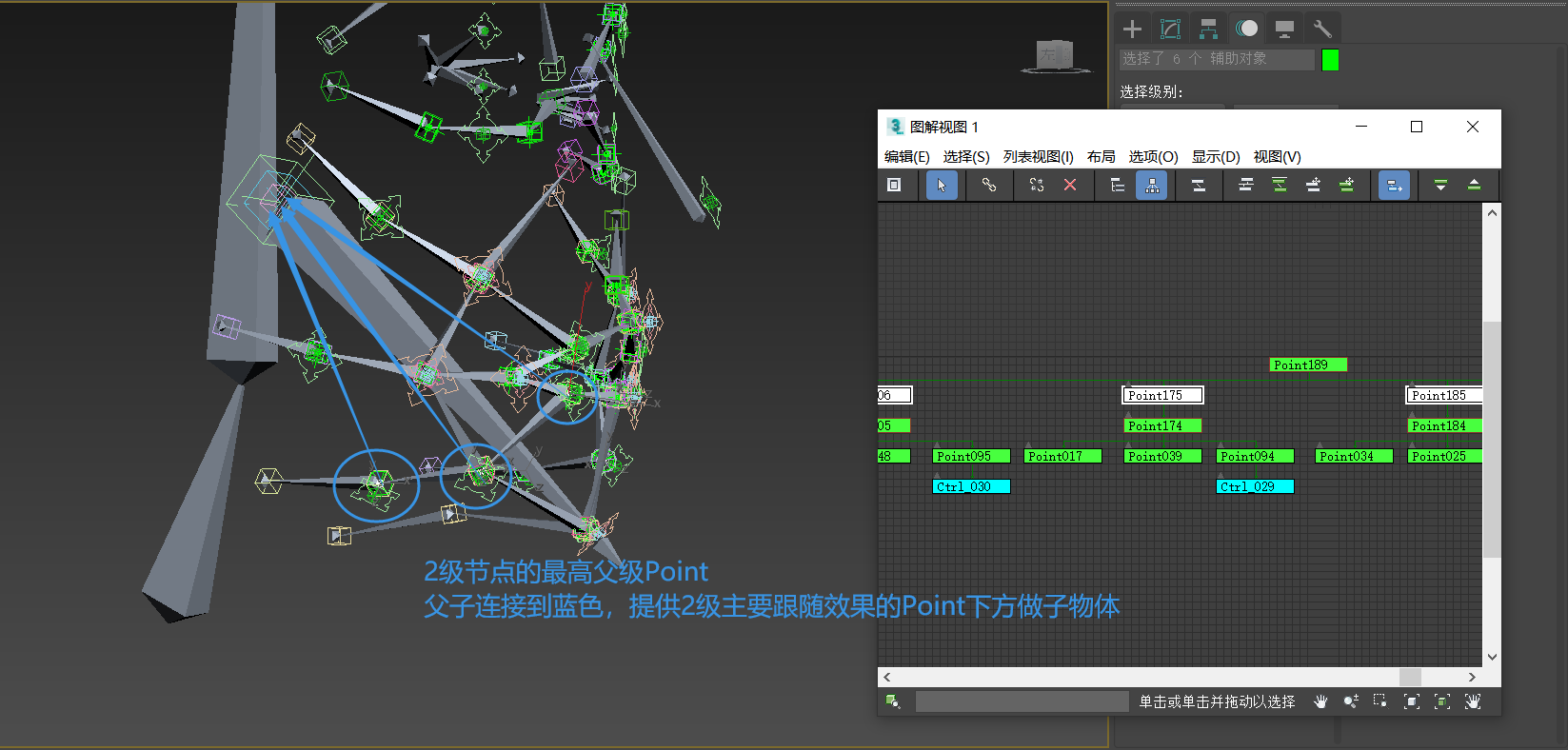Click the schematic view name search field

[x=1022, y=701]
